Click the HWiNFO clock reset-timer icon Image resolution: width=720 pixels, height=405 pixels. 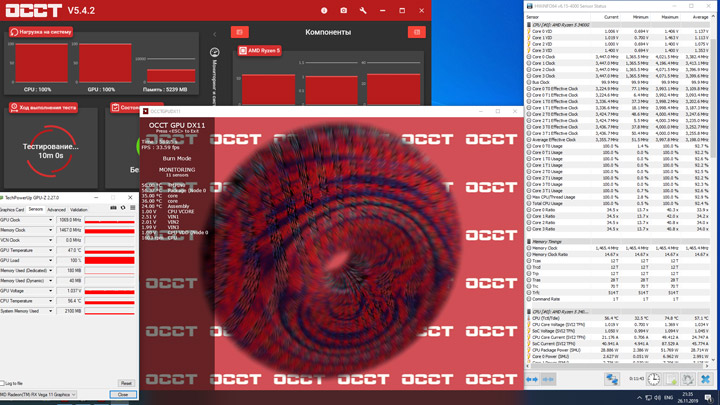(653, 379)
